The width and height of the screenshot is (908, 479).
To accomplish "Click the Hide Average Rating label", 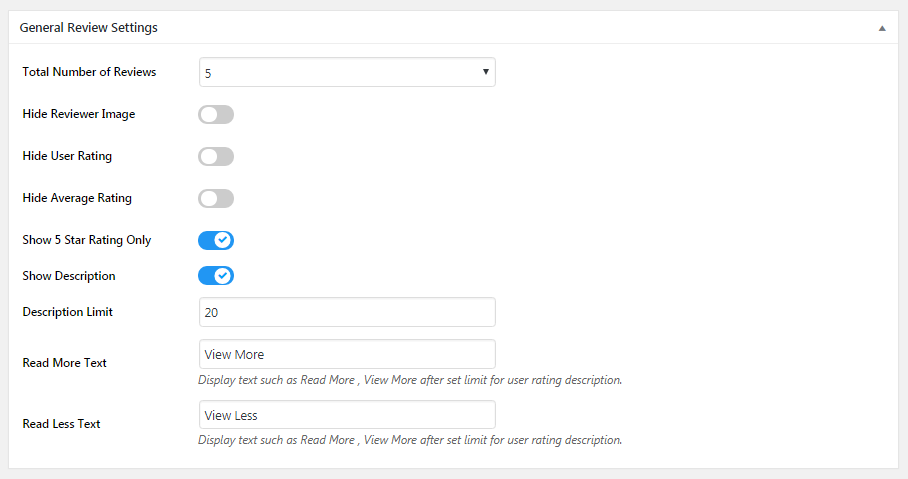I will pos(77,198).
